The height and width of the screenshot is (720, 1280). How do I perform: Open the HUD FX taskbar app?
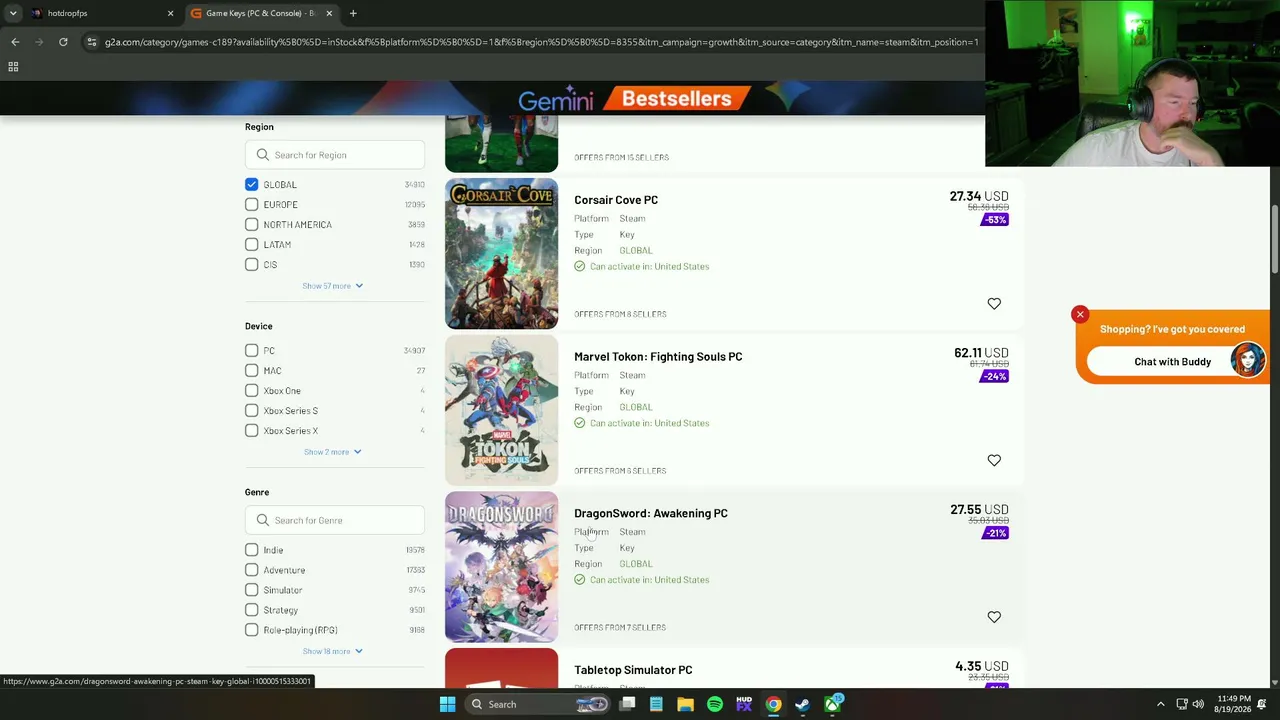click(x=744, y=704)
